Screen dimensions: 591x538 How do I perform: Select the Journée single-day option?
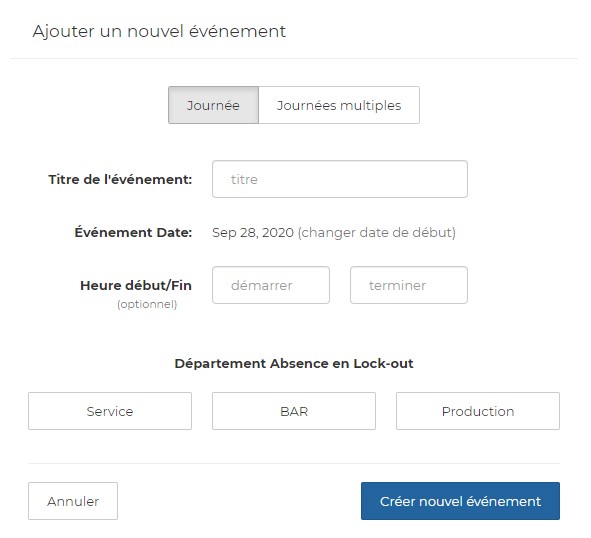(x=213, y=105)
